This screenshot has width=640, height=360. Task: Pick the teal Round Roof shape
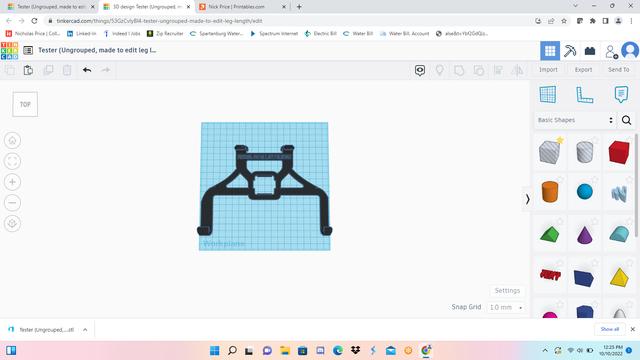point(619,234)
